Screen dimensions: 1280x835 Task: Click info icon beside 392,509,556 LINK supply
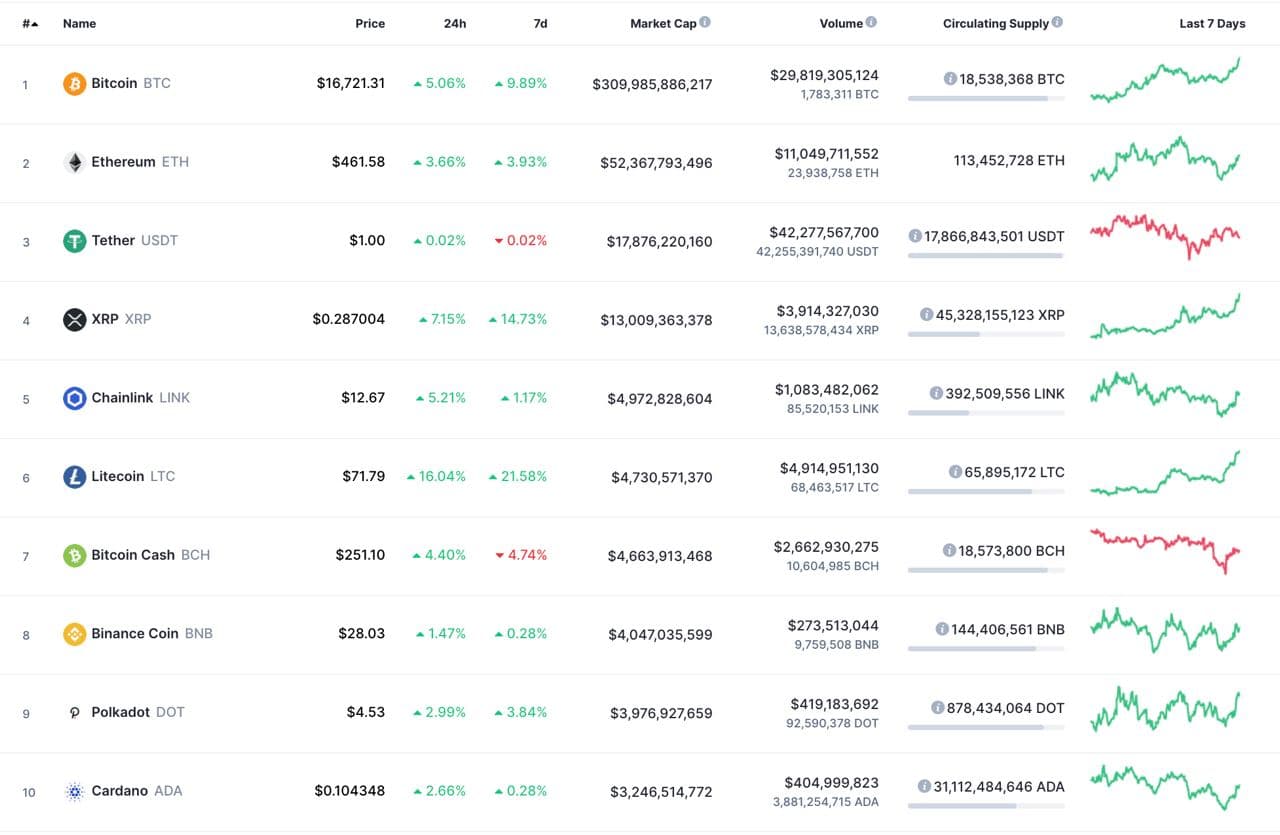(936, 393)
